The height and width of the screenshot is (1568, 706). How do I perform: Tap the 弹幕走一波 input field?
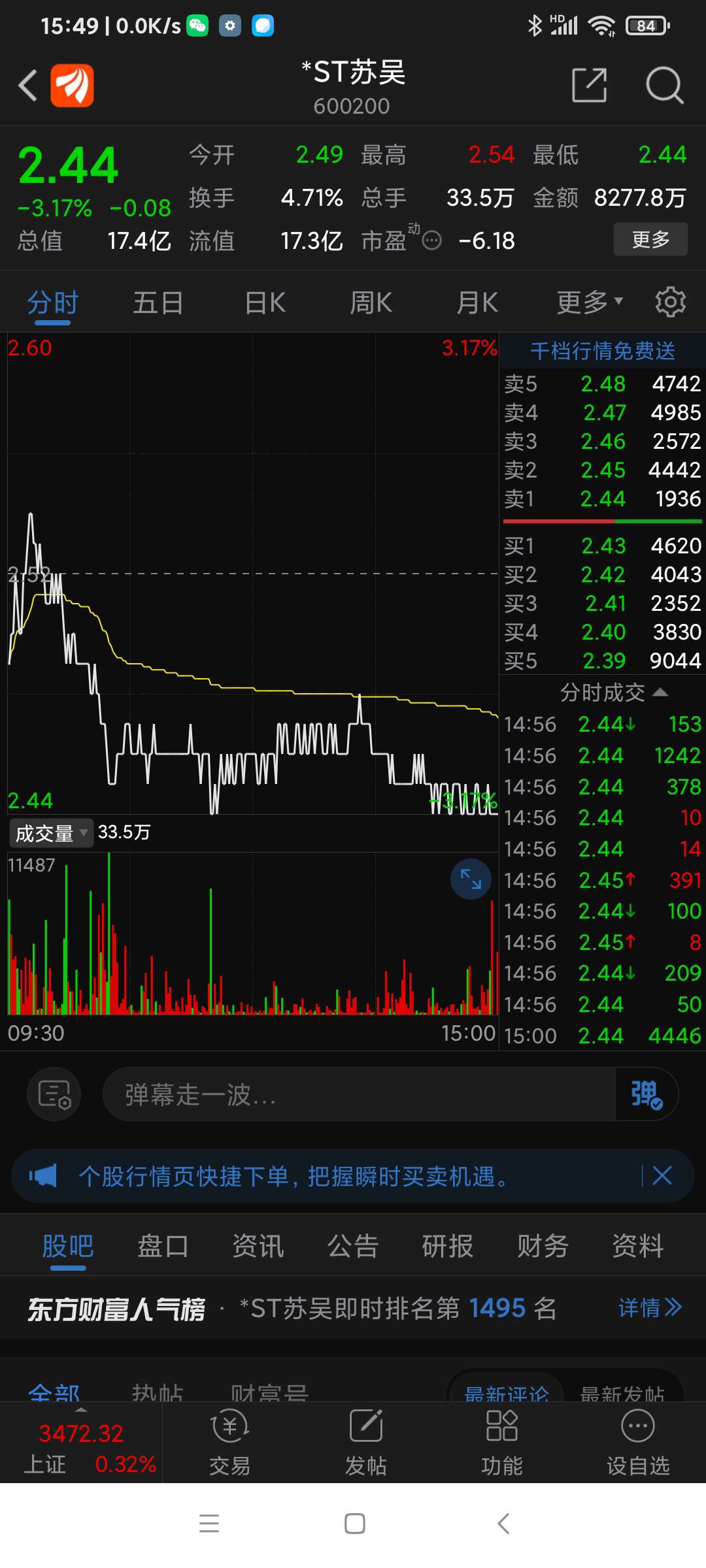[x=359, y=1094]
